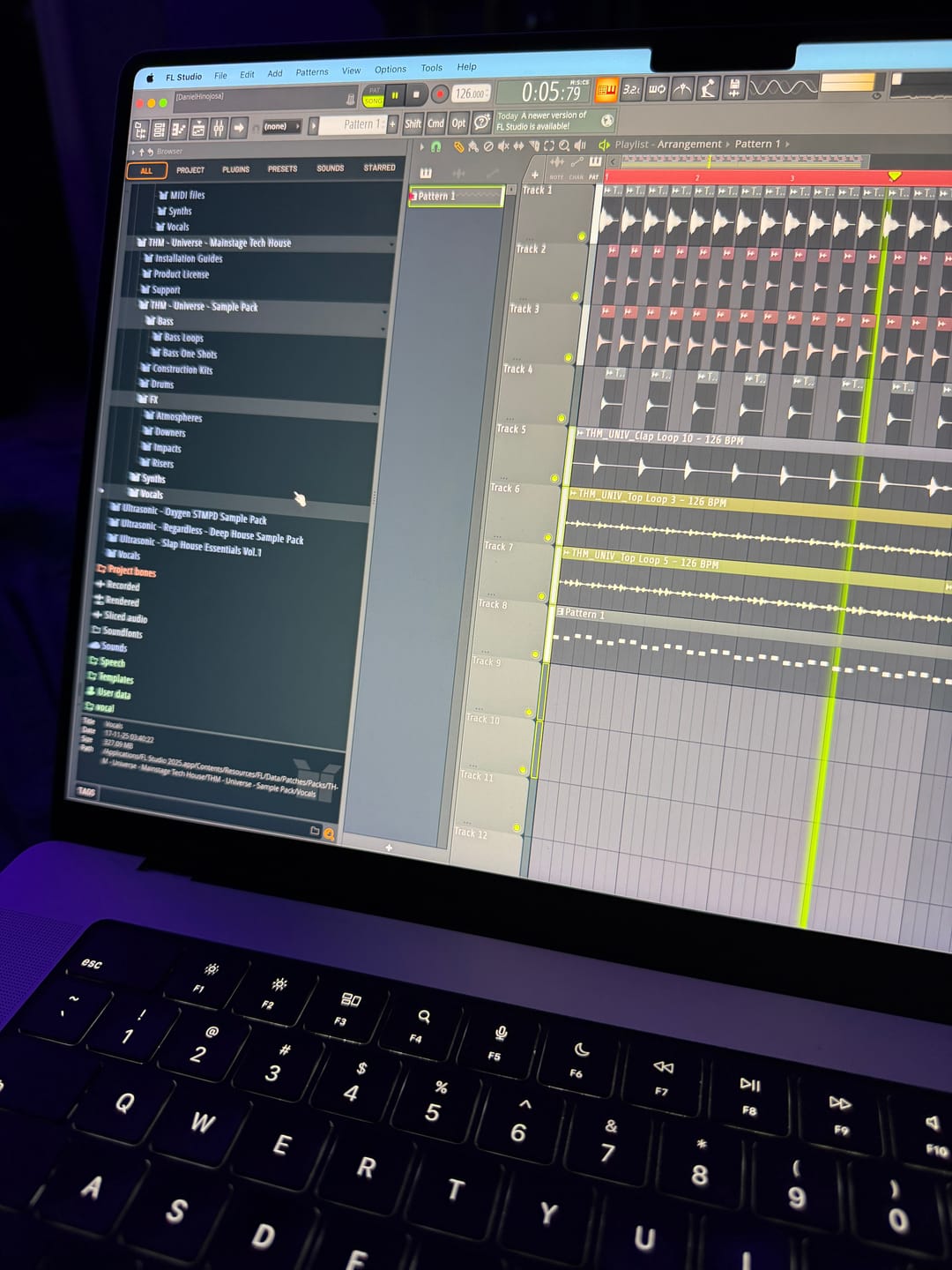Click the 3-2-1 countdown icon
Image resolution: width=952 pixels, height=1270 pixels.
point(632,90)
